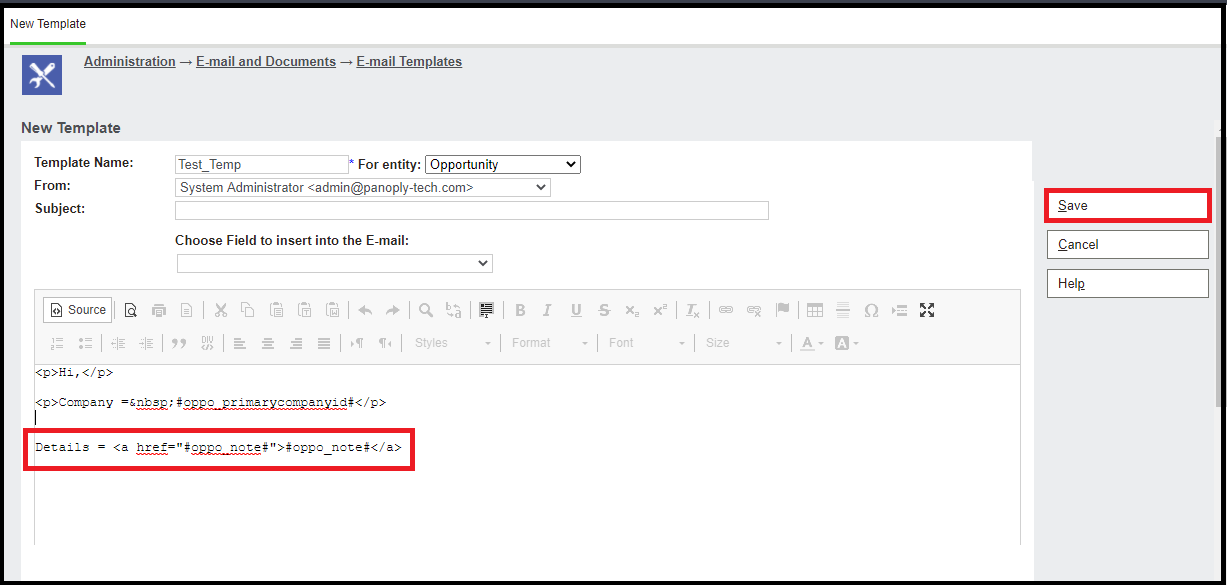Click Paste as plain text icon
Image resolution: width=1227 pixels, height=585 pixels.
pos(305,310)
